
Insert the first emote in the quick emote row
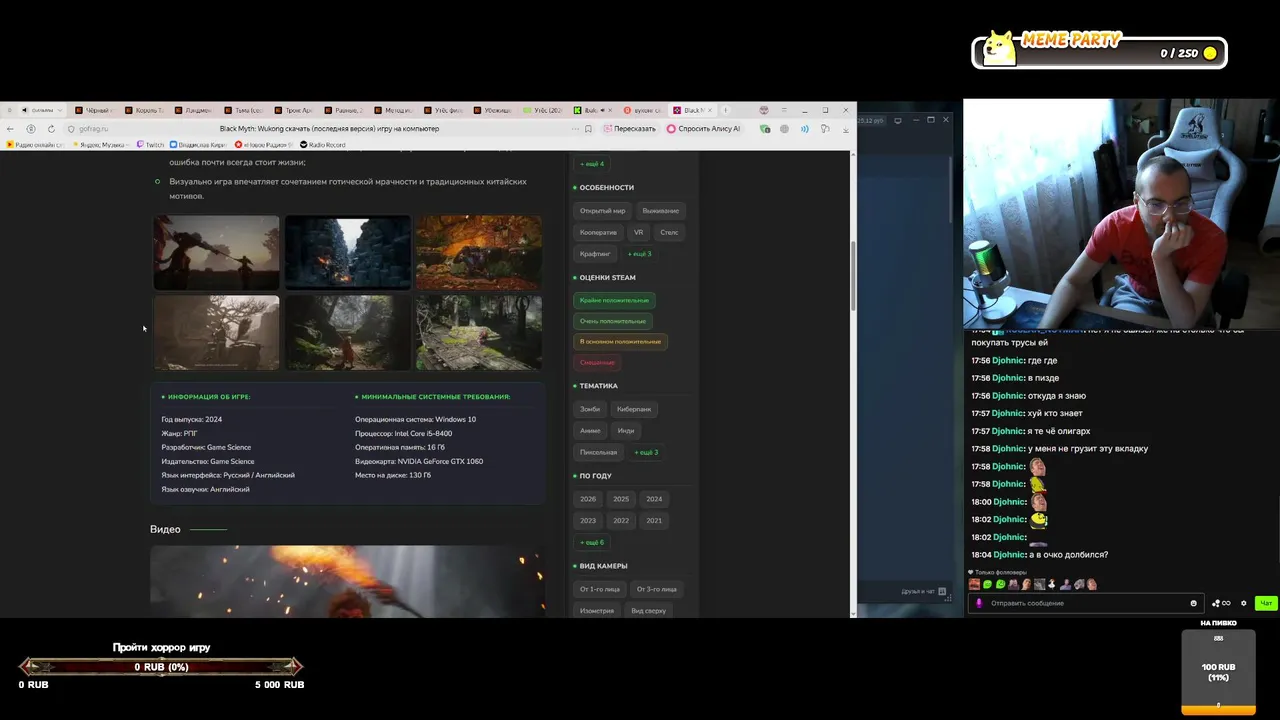pos(974,584)
